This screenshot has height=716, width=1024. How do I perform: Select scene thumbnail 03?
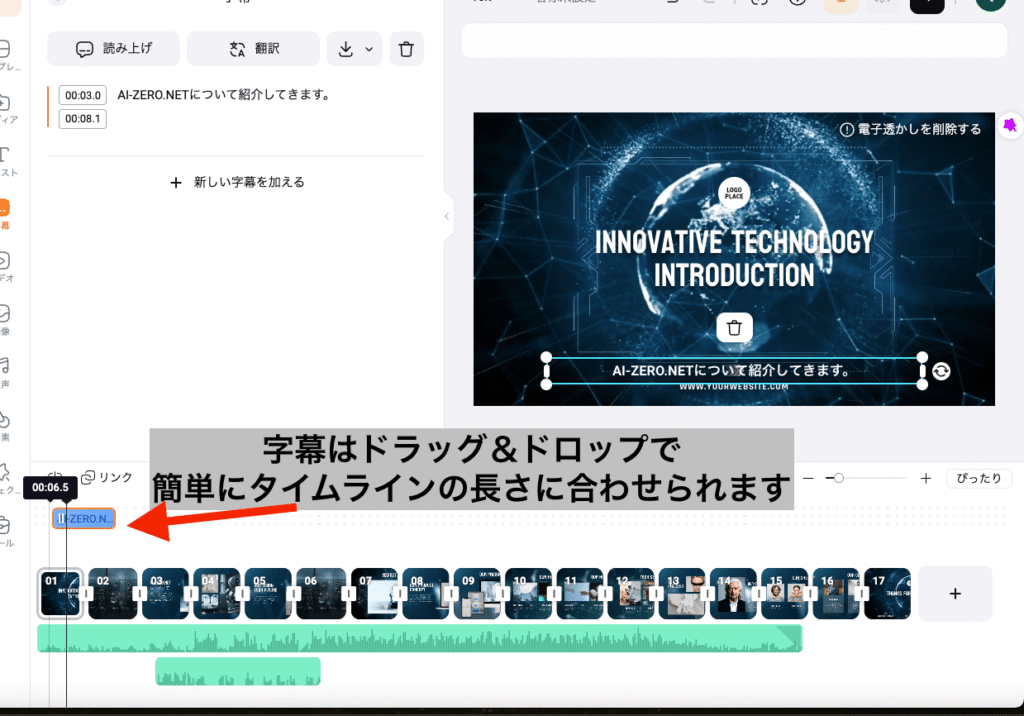pyautogui.click(x=165, y=593)
